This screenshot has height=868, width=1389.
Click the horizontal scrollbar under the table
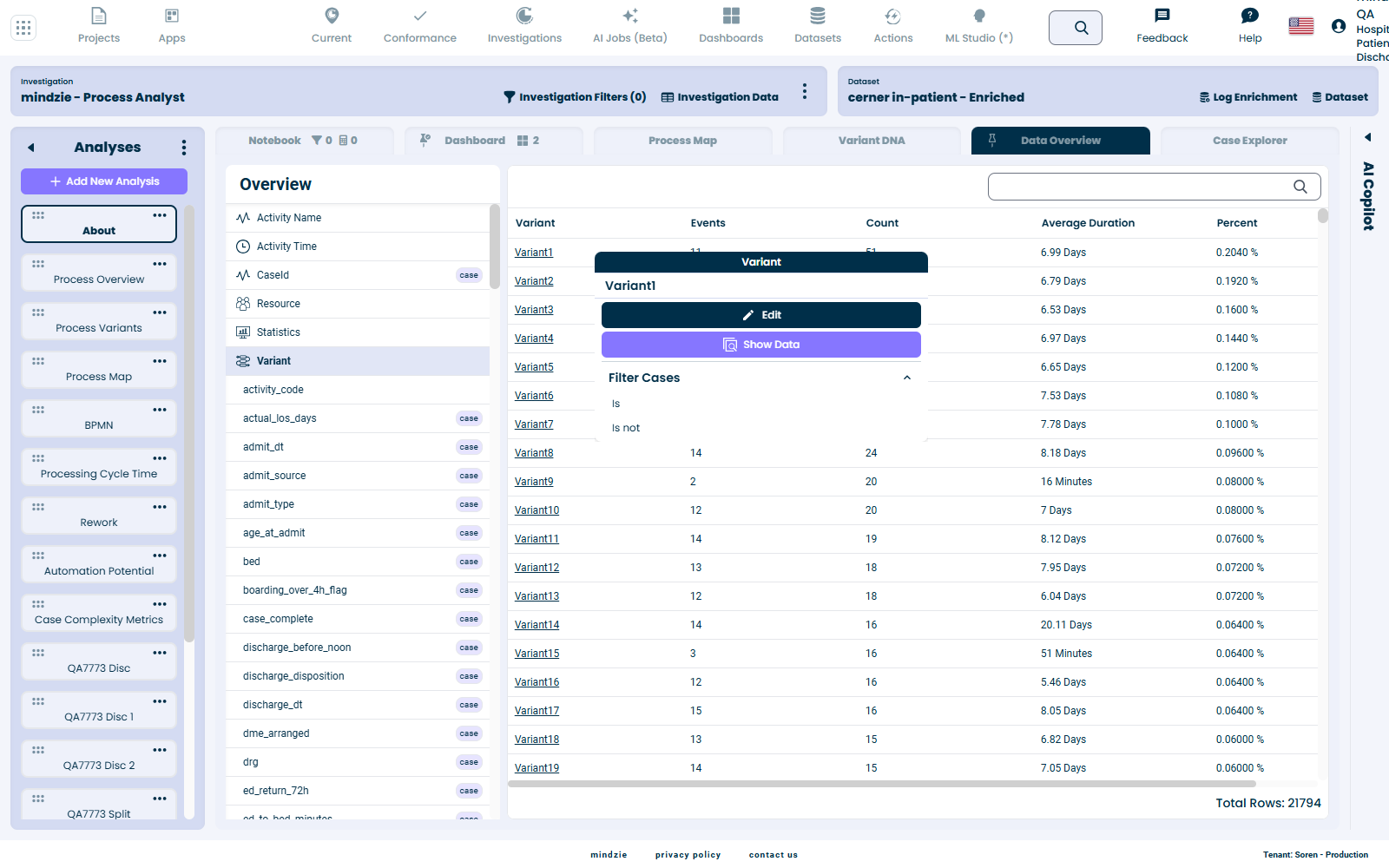[x=881, y=784]
